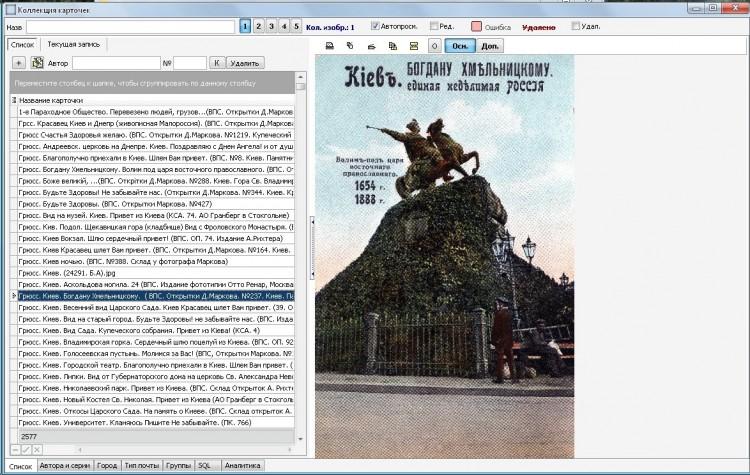The width and height of the screenshot is (750, 475).
Task: Select the bottom Список tab
Action: (x=21, y=466)
